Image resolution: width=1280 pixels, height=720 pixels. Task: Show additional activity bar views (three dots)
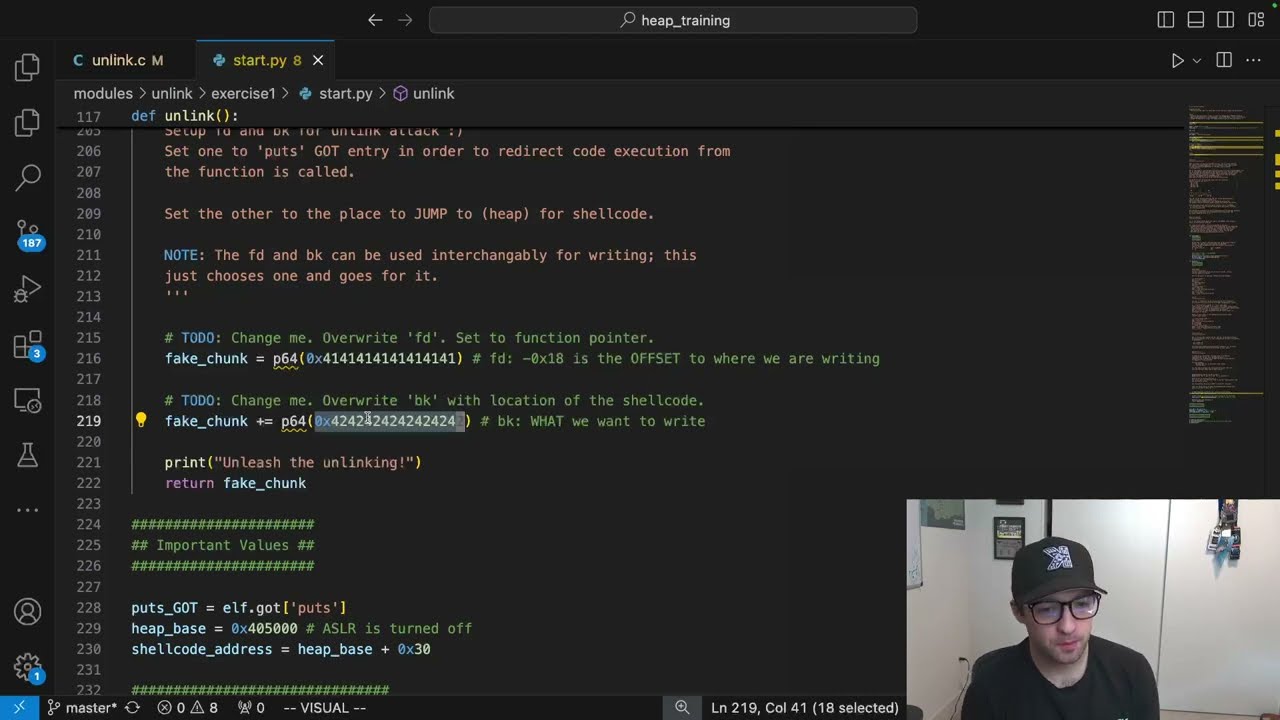click(28, 510)
